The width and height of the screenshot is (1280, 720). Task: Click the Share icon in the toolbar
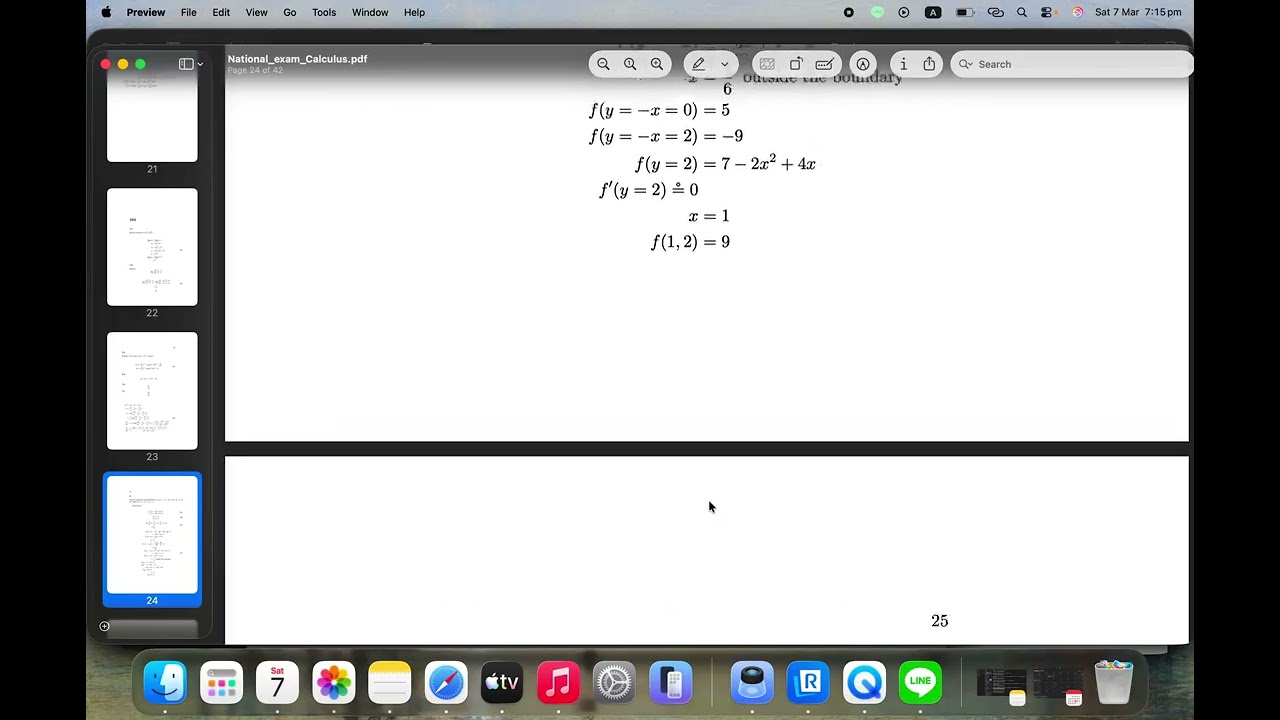(x=929, y=64)
